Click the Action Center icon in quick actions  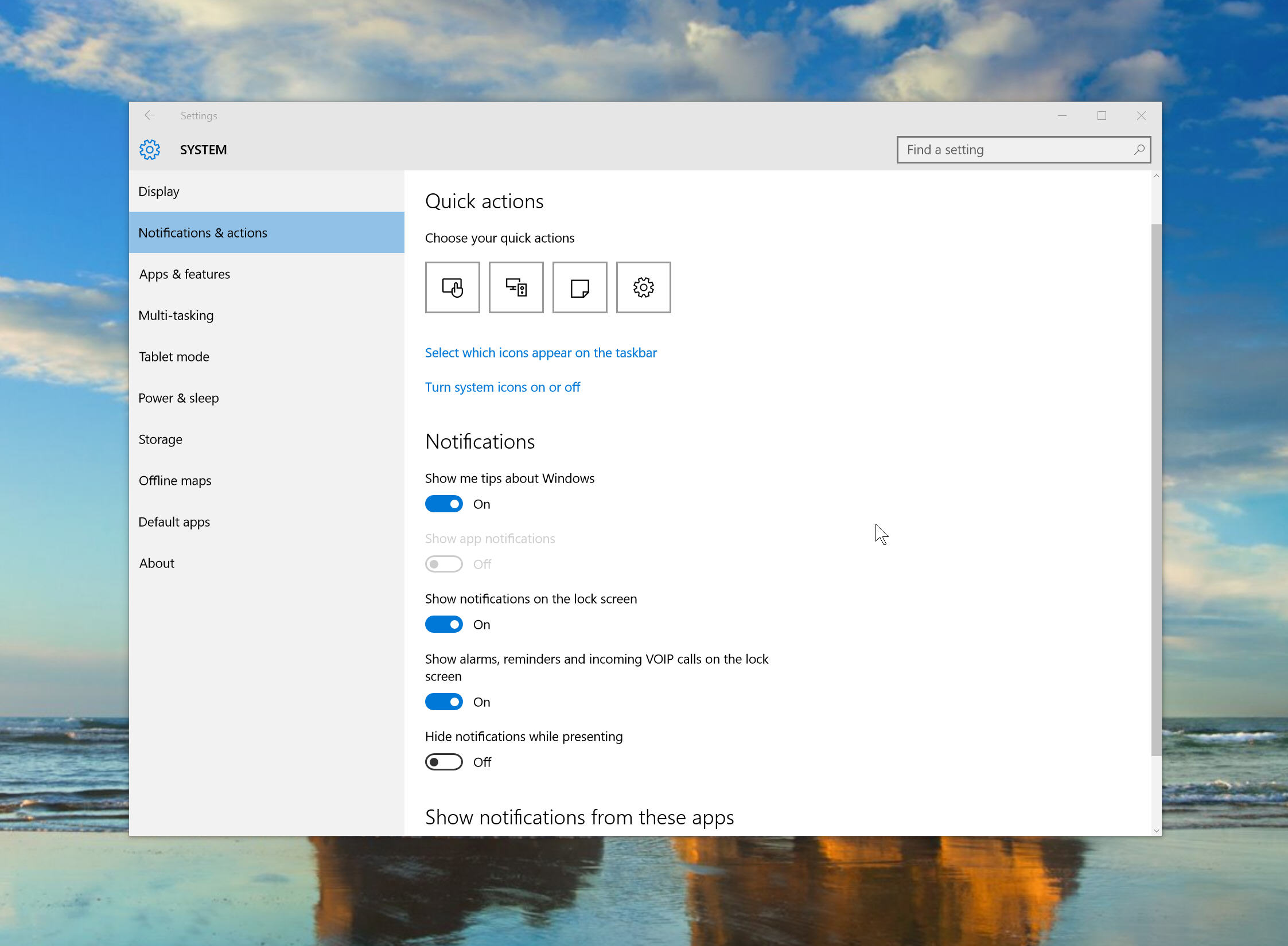[580, 288]
